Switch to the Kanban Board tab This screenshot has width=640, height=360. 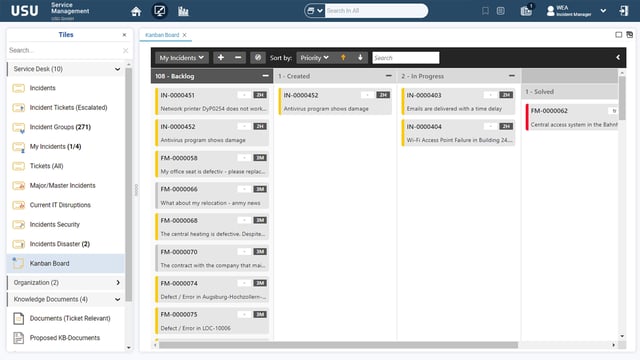[x=162, y=35]
